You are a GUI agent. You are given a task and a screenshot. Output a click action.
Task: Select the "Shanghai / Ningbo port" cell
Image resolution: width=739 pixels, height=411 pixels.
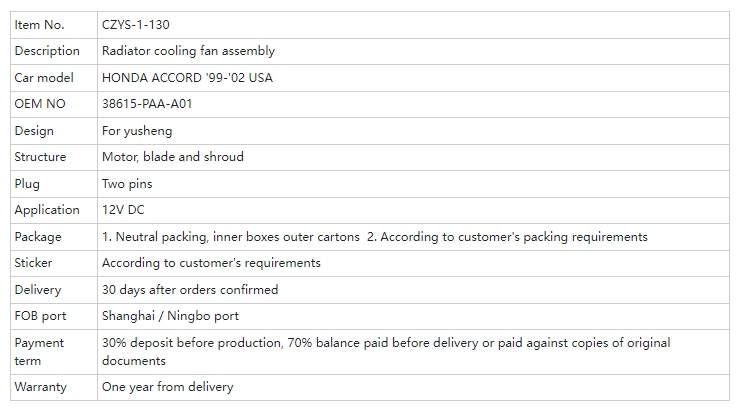[x=170, y=316]
